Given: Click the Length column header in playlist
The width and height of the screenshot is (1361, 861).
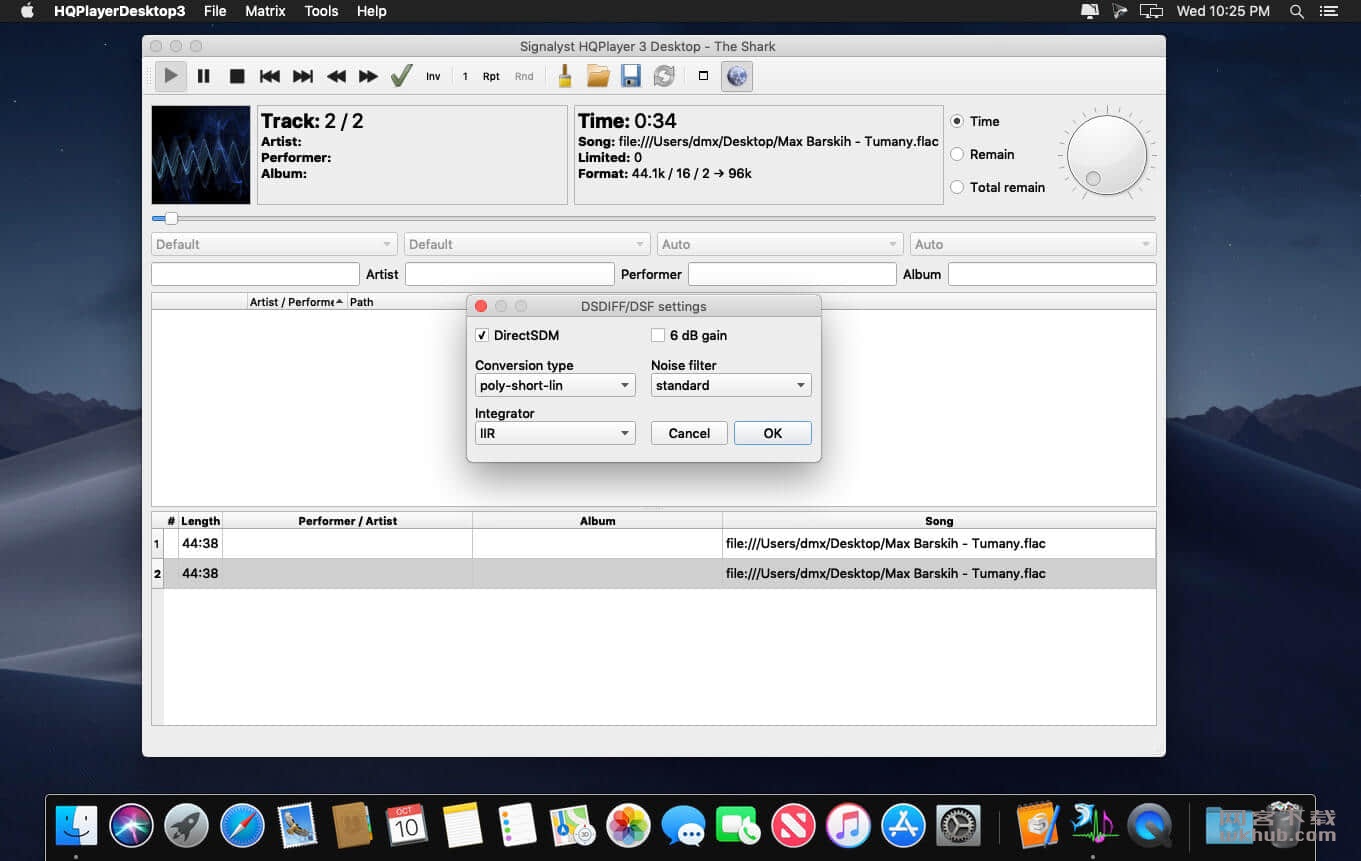Looking at the screenshot, I should [x=200, y=521].
